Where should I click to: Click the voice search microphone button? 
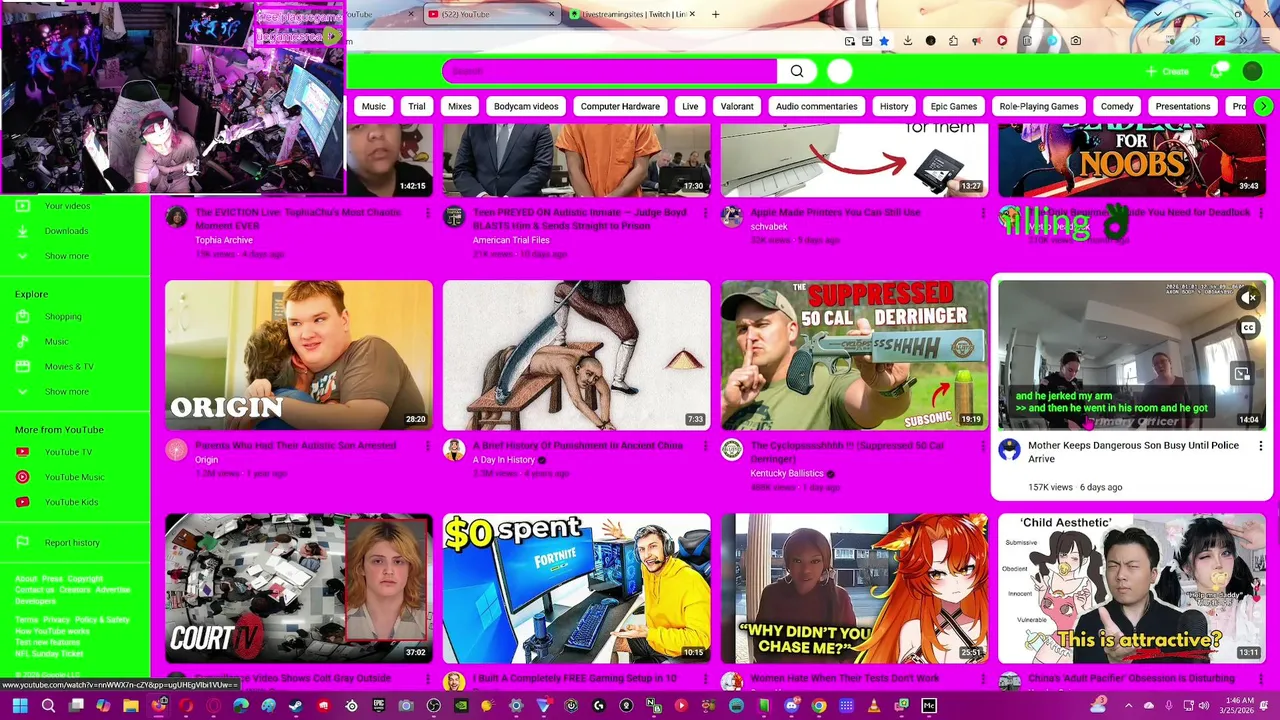click(x=840, y=71)
